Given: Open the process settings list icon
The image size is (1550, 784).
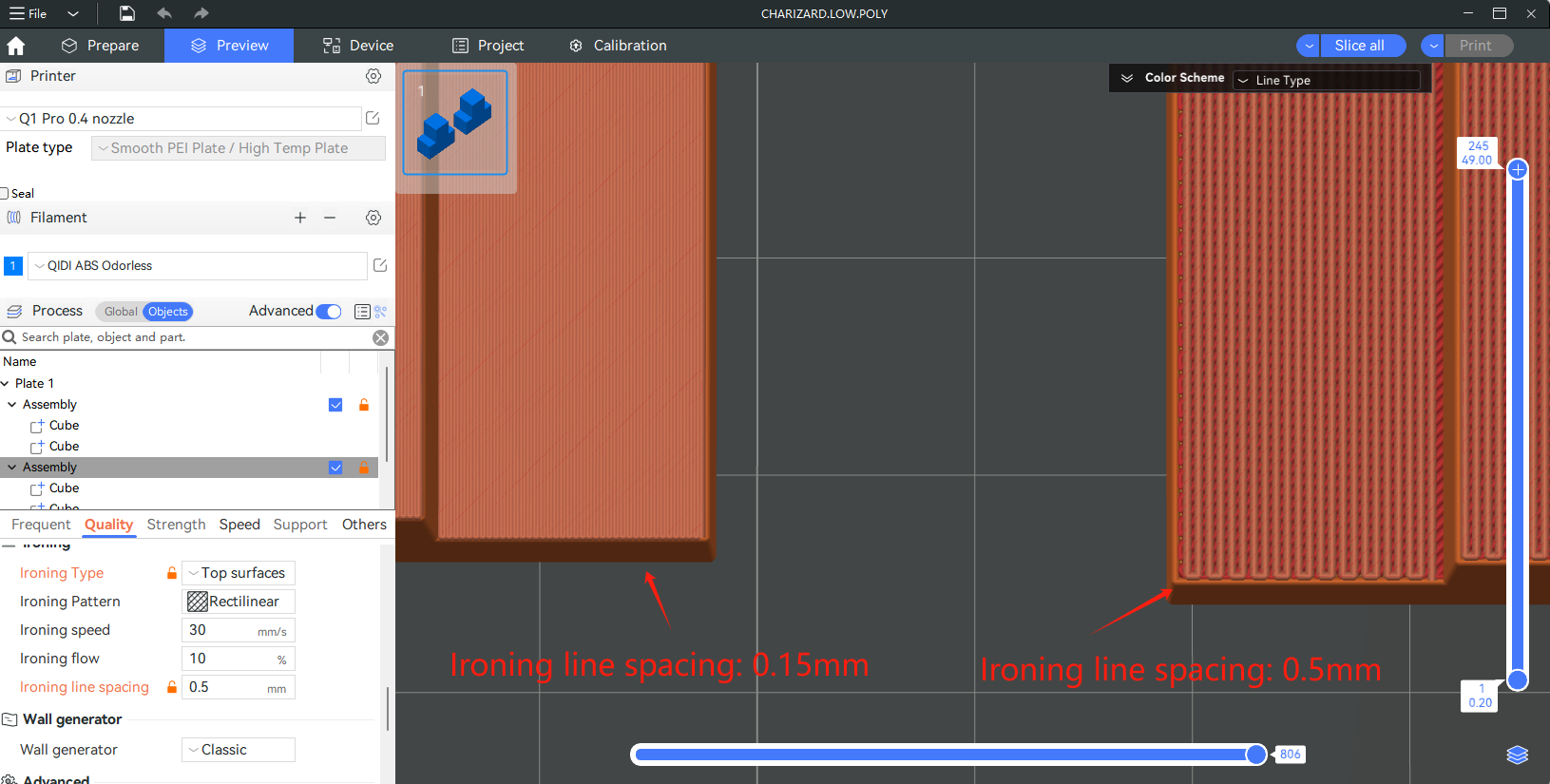Looking at the screenshot, I should pos(362,312).
